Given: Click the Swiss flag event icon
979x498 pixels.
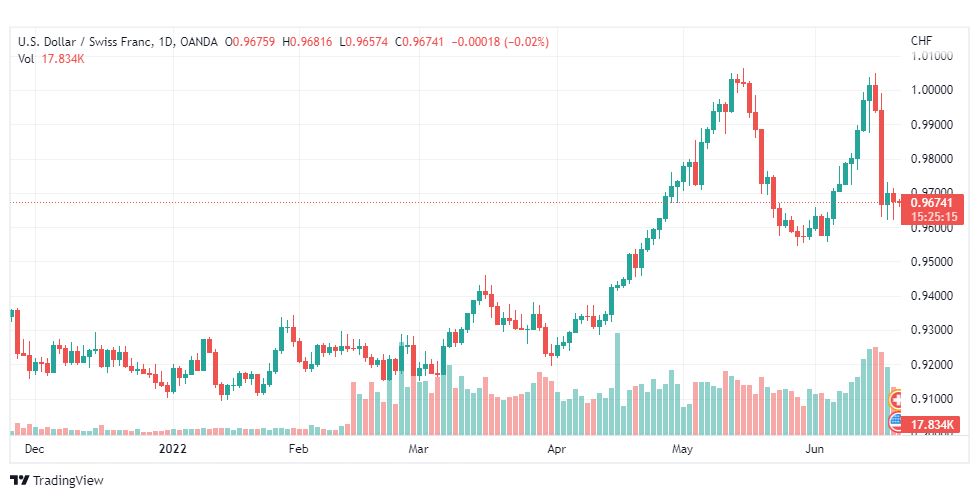Looking at the screenshot, I should (895, 399).
